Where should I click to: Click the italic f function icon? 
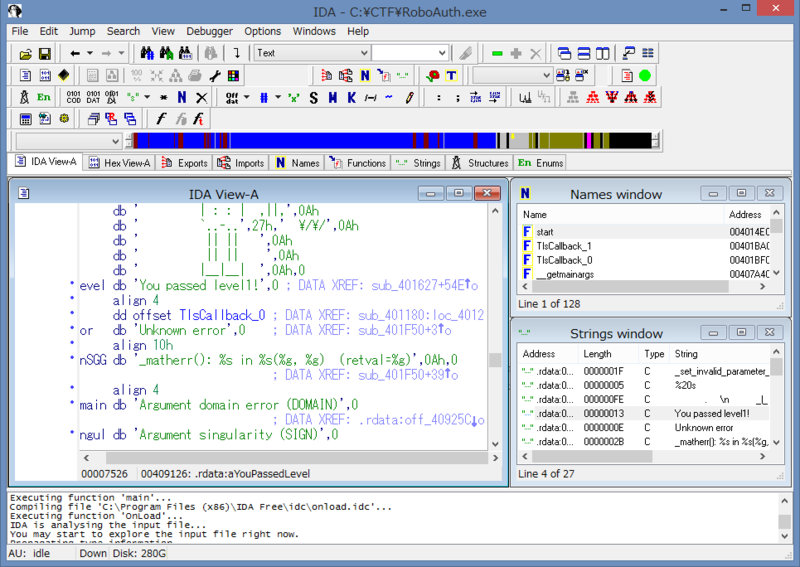(x=161, y=119)
